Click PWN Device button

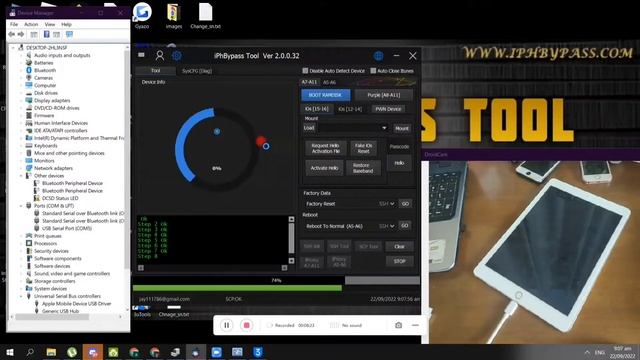tap(388, 109)
